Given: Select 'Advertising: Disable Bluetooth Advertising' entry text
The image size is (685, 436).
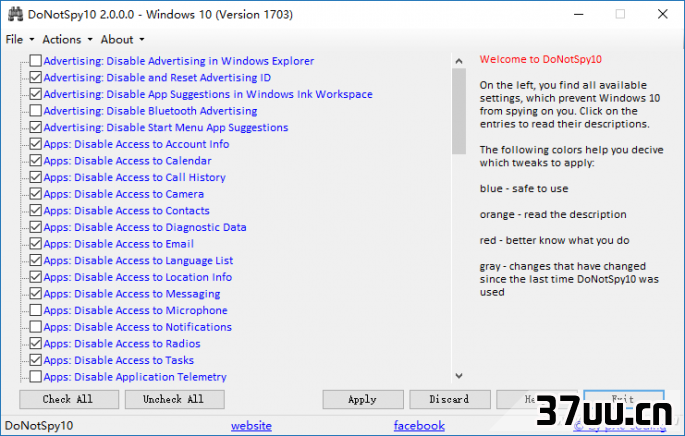Looking at the screenshot, I should tap(150, 111).
